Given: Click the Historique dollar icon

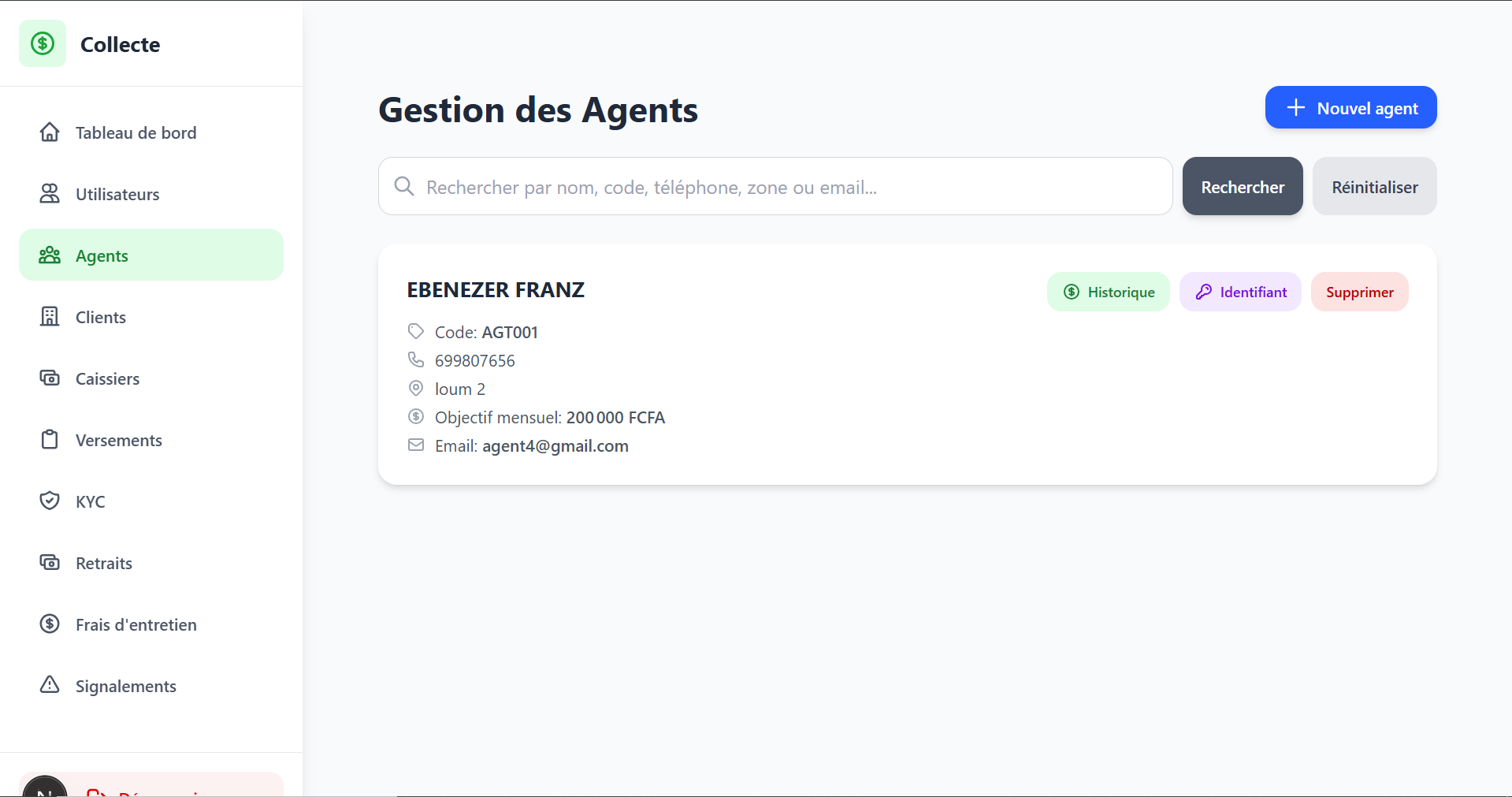Looking at the screenshot, I should pyautogui.click(x=1072, y=292).
